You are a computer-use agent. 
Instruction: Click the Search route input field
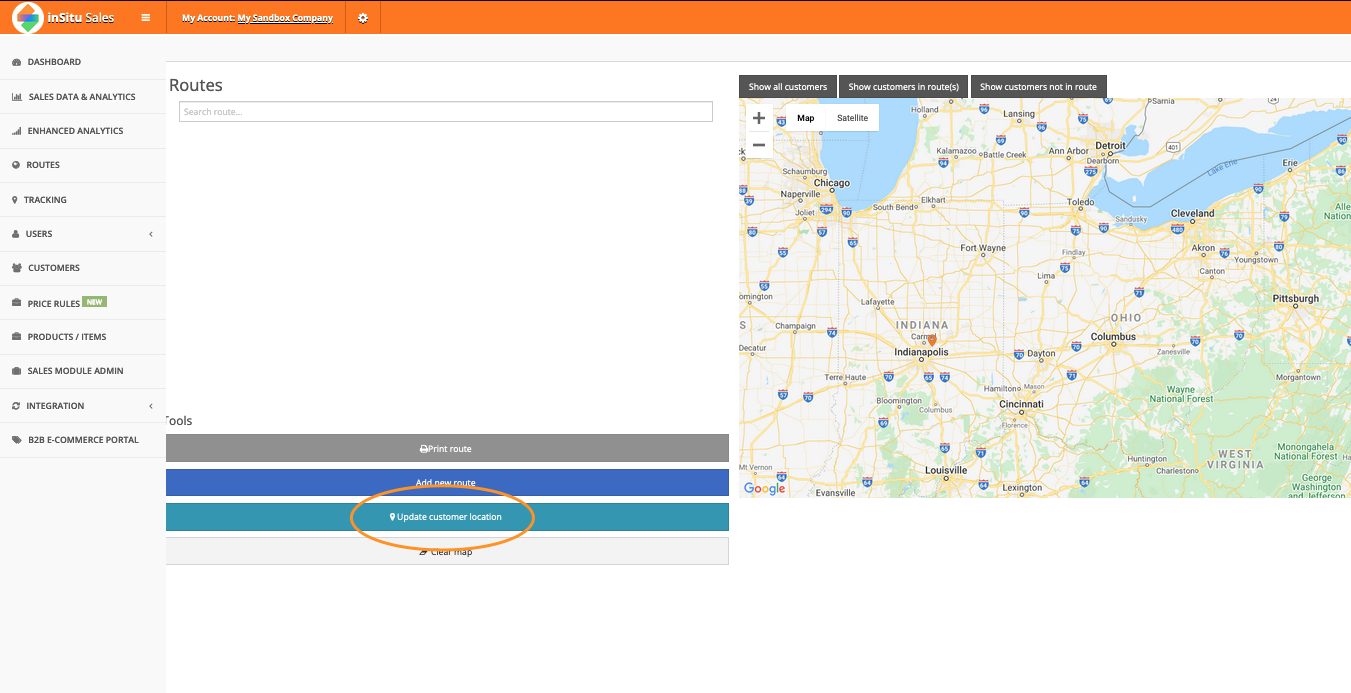[x=445, y=112]
